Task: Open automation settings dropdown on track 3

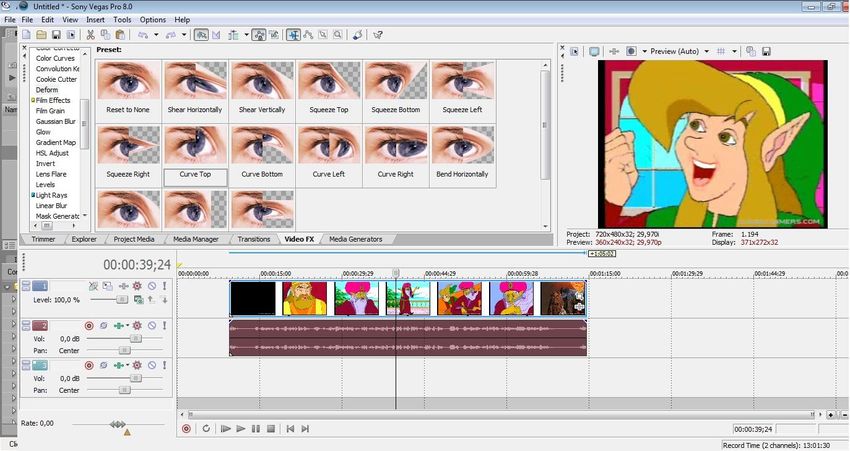Action: point(127,365)
